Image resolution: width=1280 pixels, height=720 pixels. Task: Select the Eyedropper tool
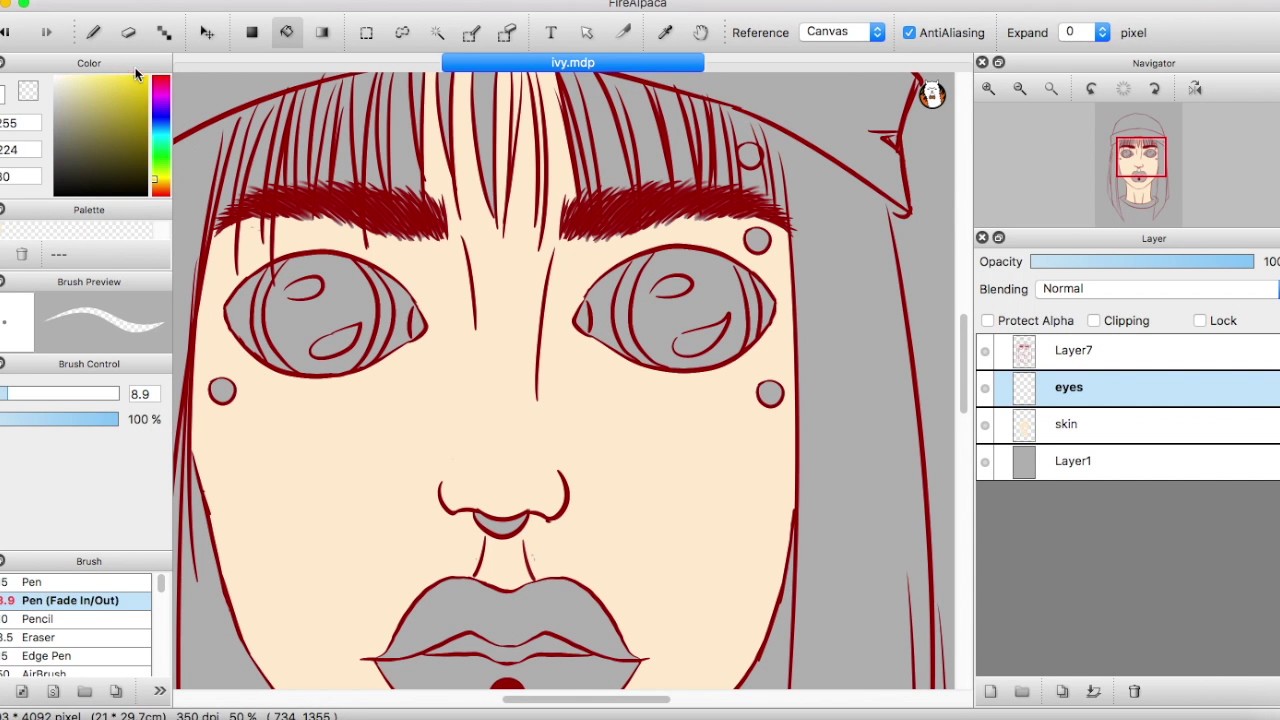665,33
